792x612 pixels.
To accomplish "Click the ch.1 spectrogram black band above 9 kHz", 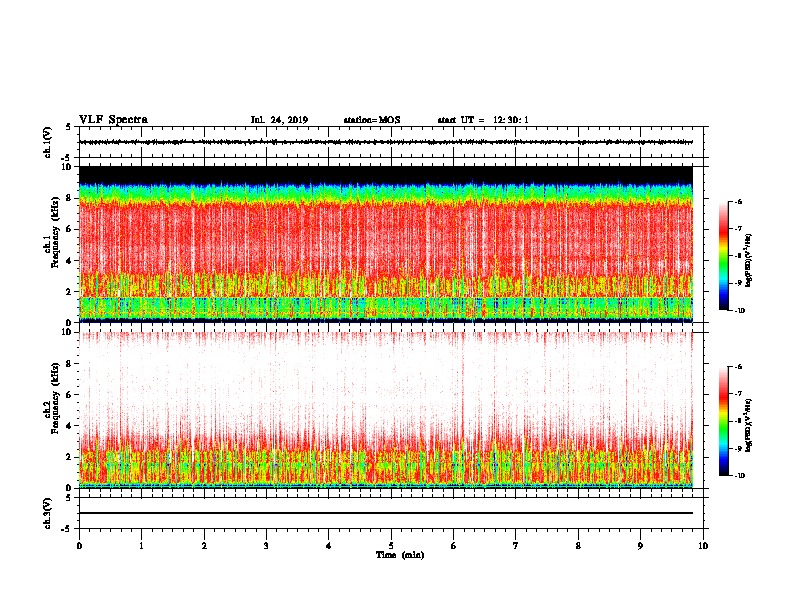I will coord(386,174).
